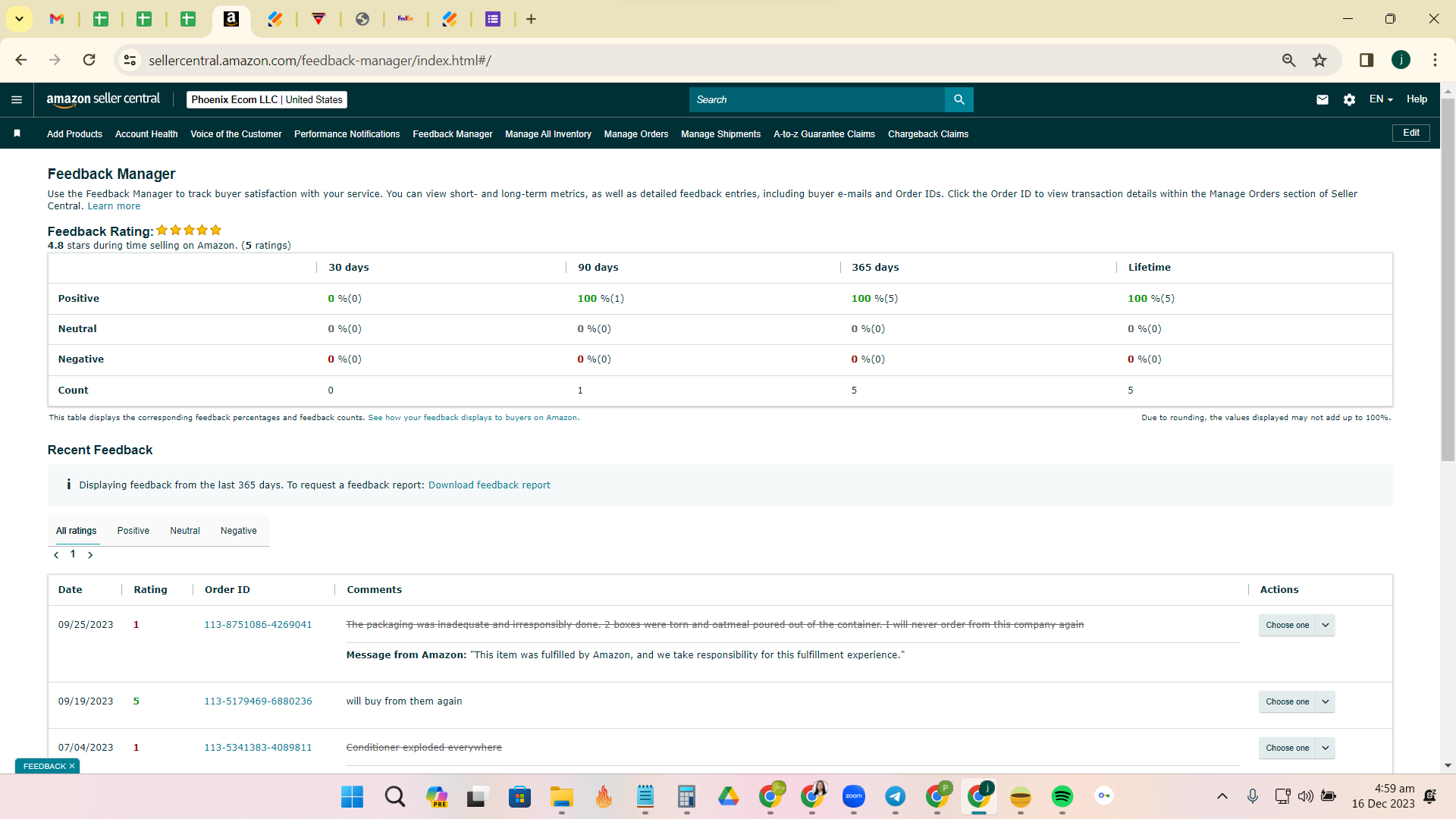Click See how your feedback displays link
The height and width of the screenshot is (819, 1456).
click(x=472, y=418)
